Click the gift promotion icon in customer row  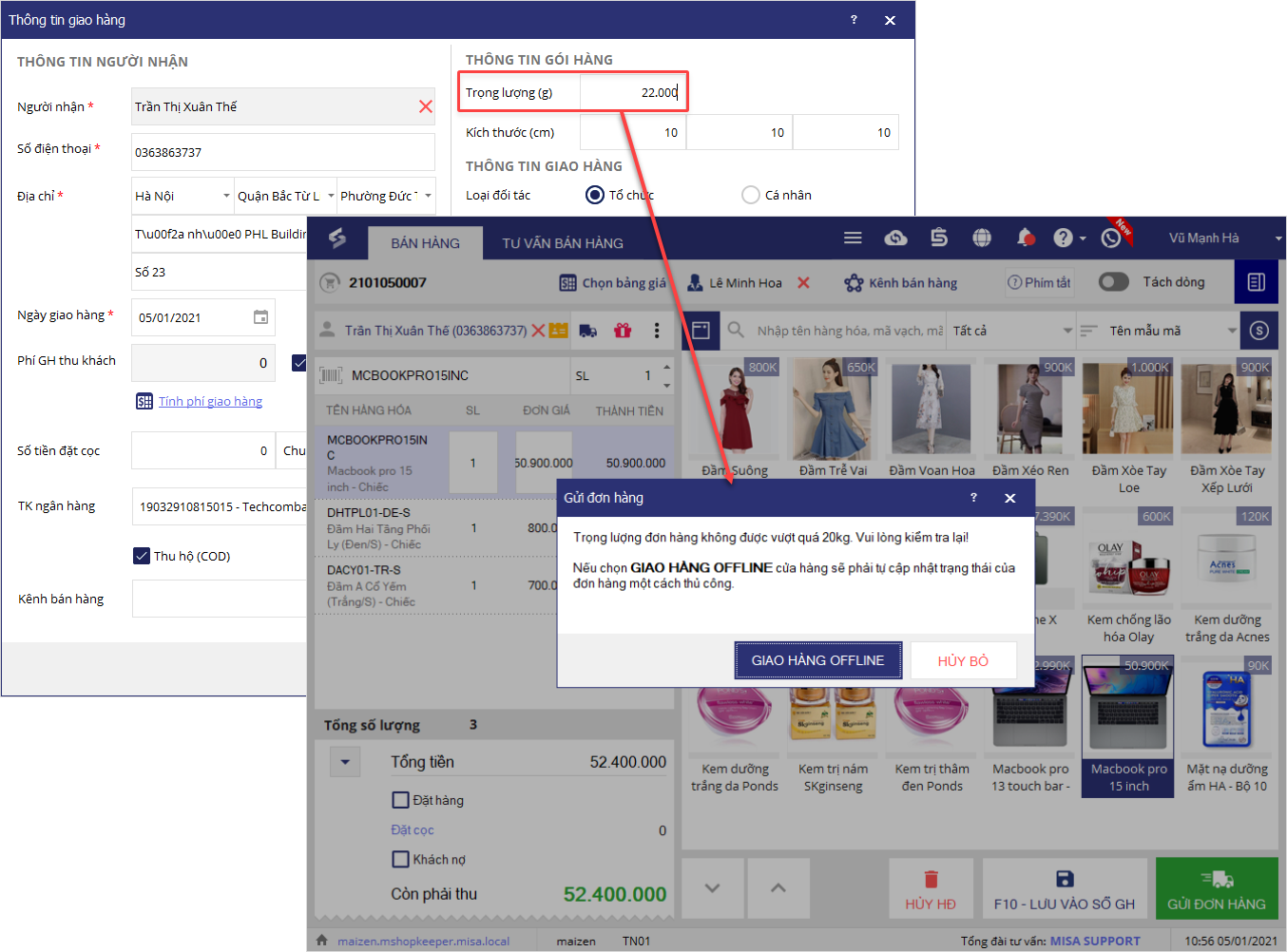[623, 331]
